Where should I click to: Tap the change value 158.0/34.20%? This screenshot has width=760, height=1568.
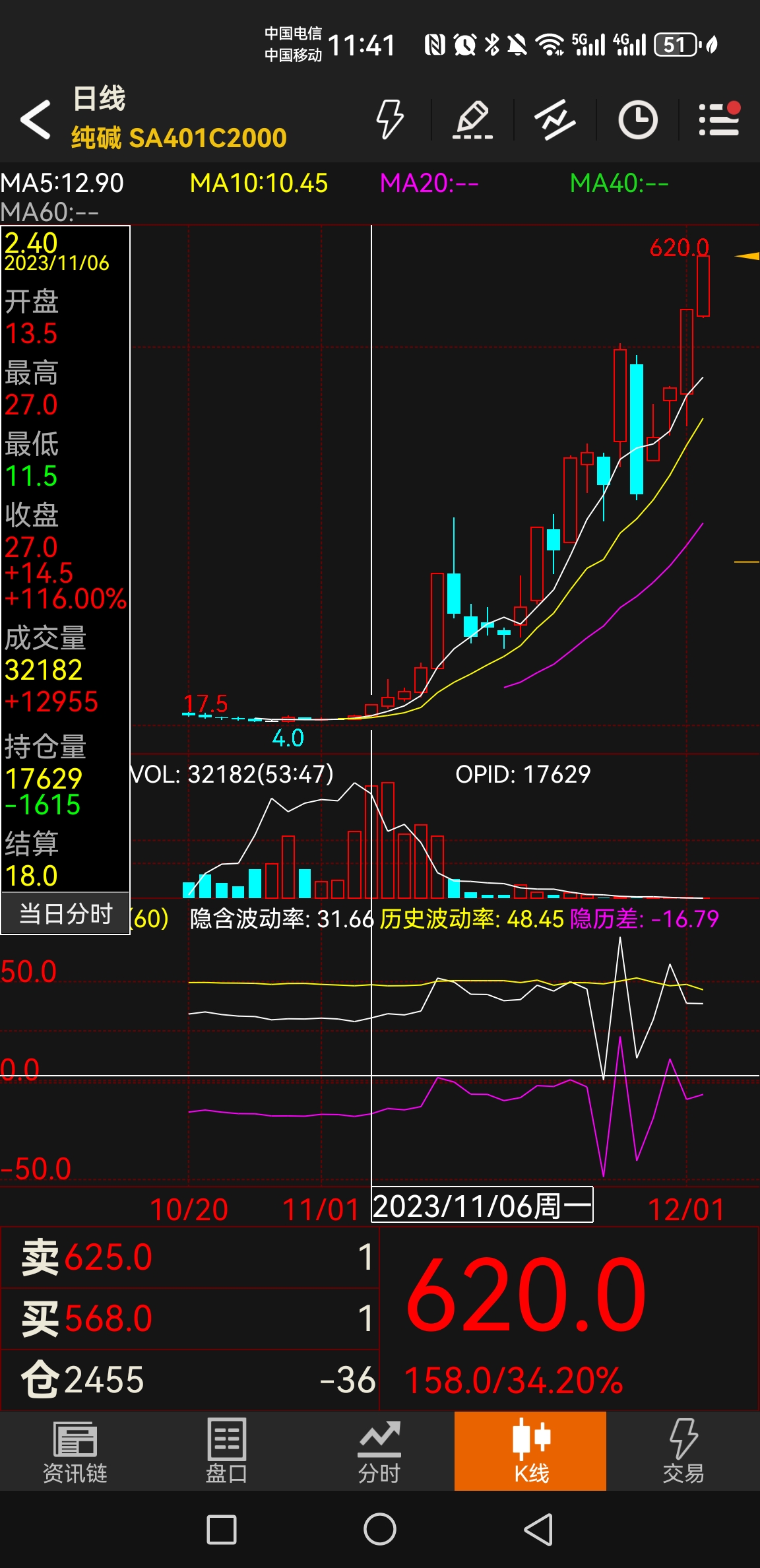(x=513, y=1381)
